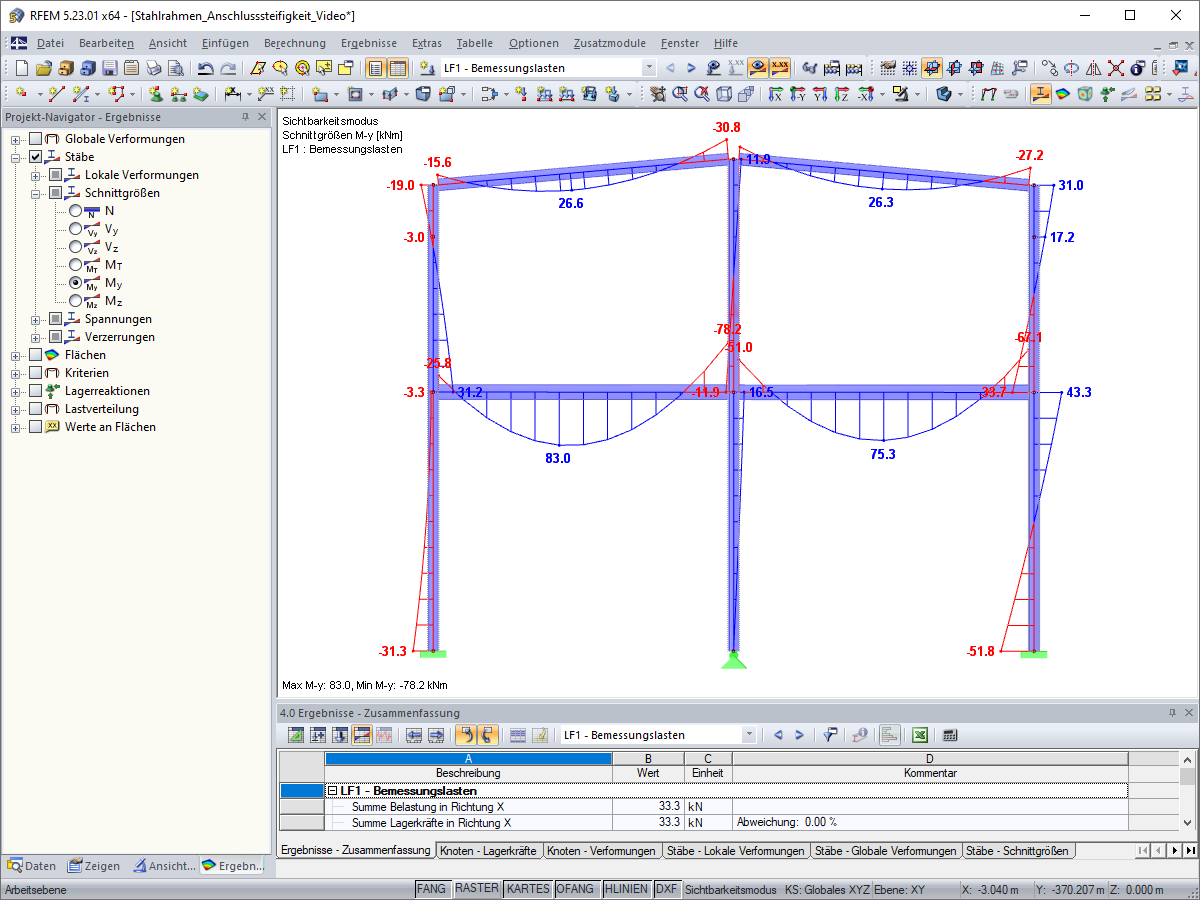Open the load case dropdown in main toolbar

click(x=649, y=68)
